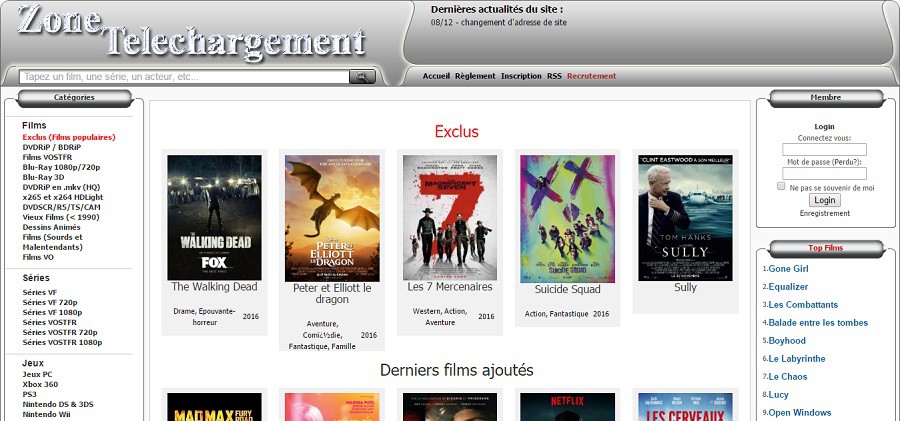
Task: Select 'Films VO' category
Action: tap(38, 257)
